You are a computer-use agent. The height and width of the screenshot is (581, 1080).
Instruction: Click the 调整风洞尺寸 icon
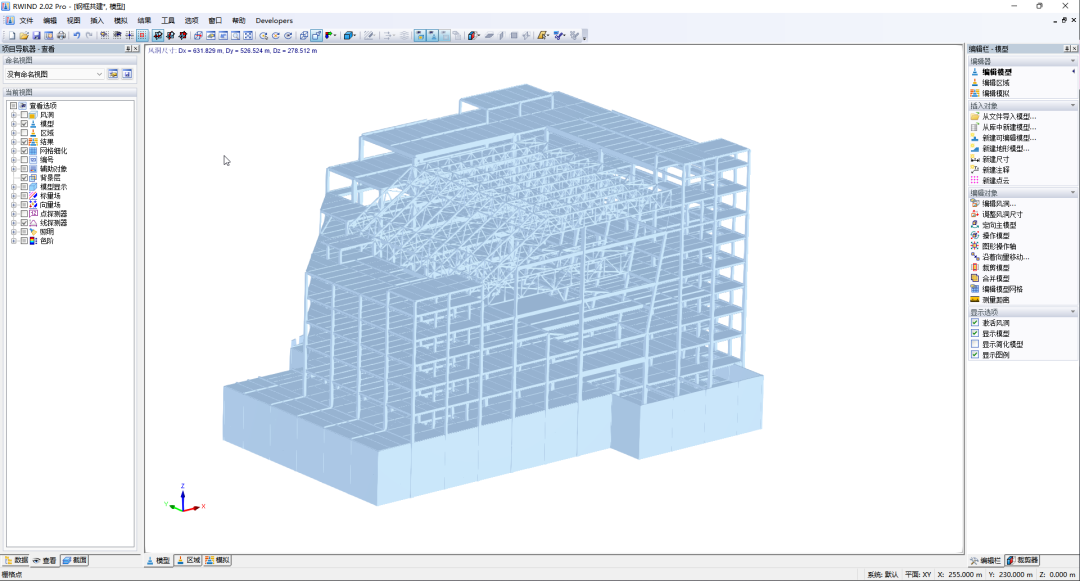click(975, 214)
